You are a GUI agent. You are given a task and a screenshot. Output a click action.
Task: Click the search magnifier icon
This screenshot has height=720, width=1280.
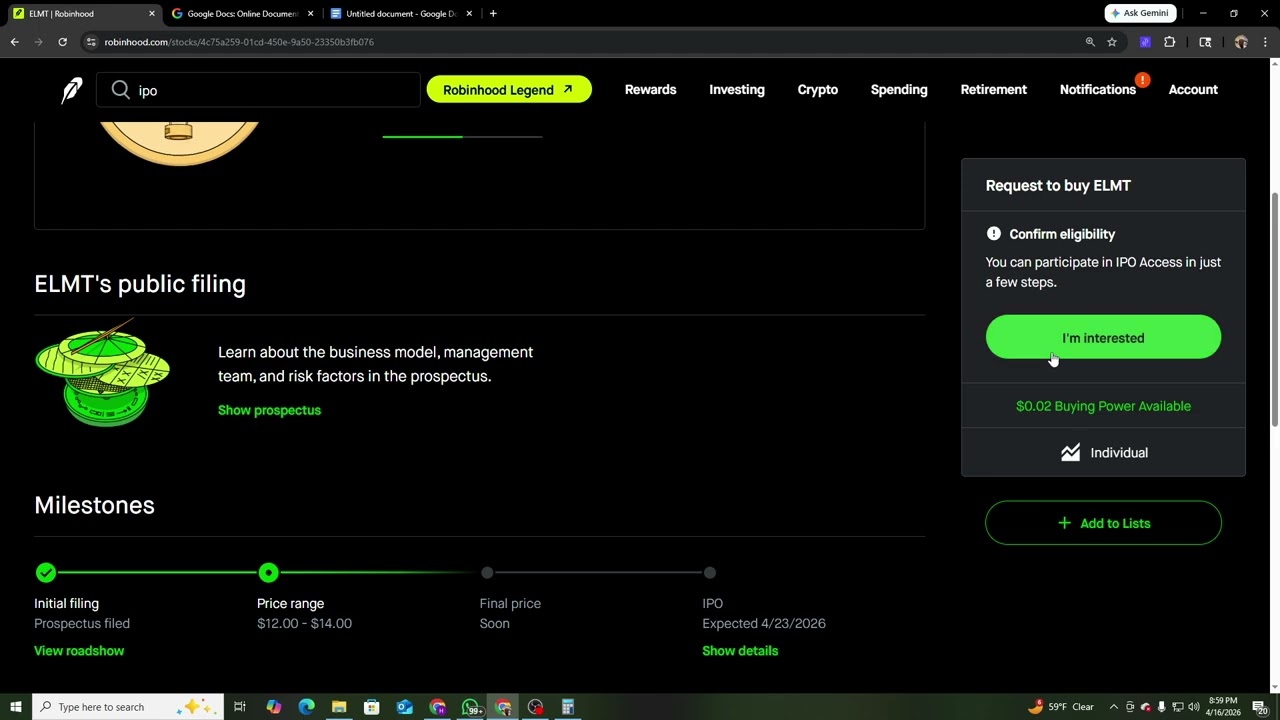[x=121, y=90]
